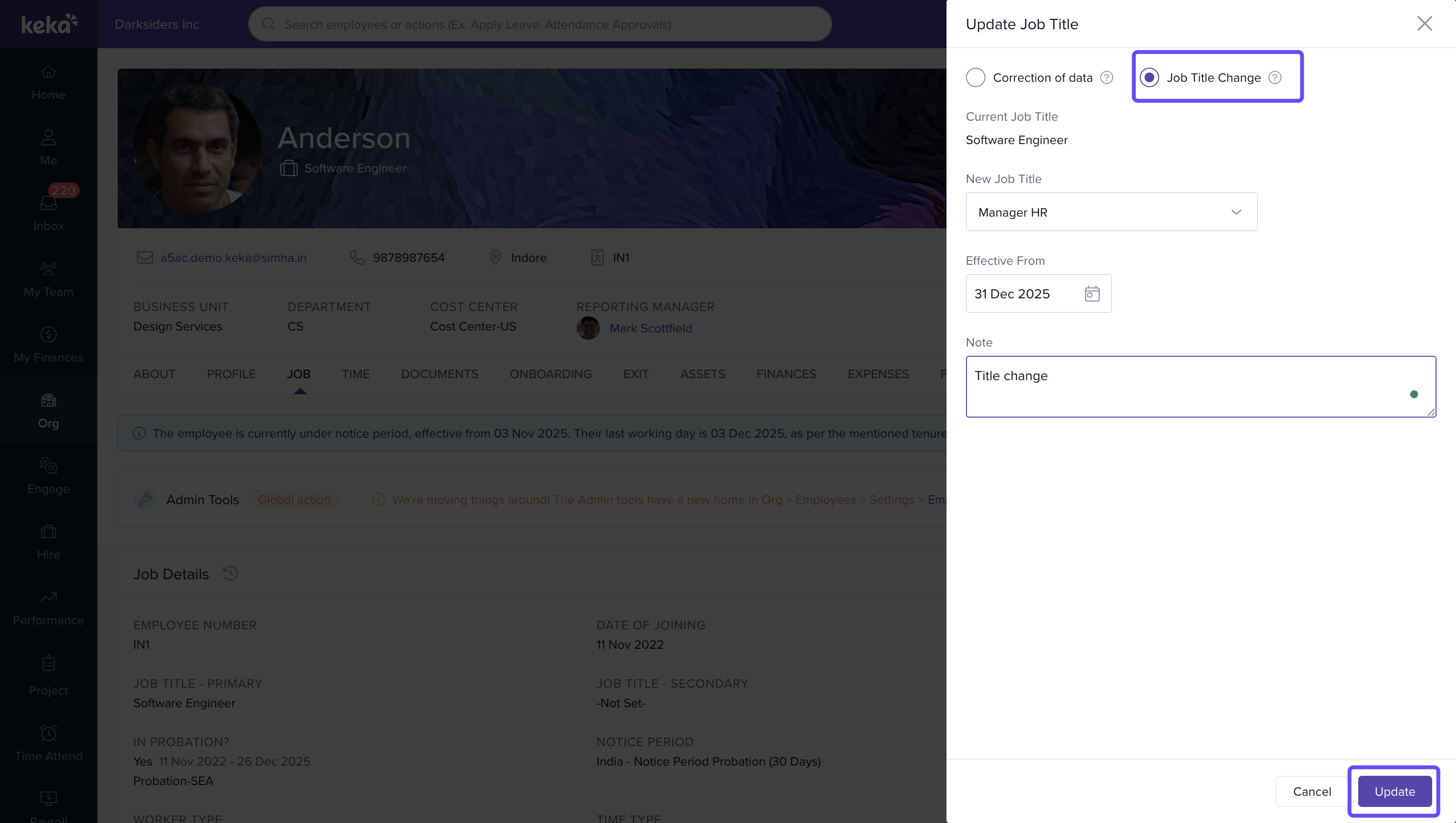Viewport: 1456px width, 823px height.
Task: Switch to the DOCUMENTS tab
Action: [439, 374]
